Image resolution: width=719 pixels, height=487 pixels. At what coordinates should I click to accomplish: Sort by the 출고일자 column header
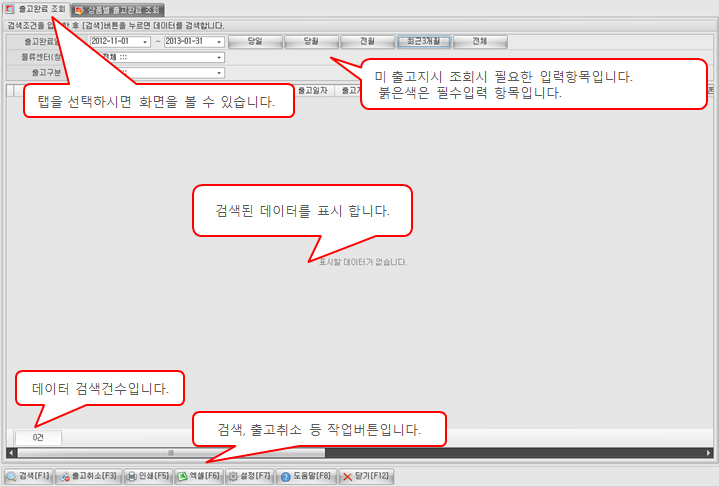313,90
